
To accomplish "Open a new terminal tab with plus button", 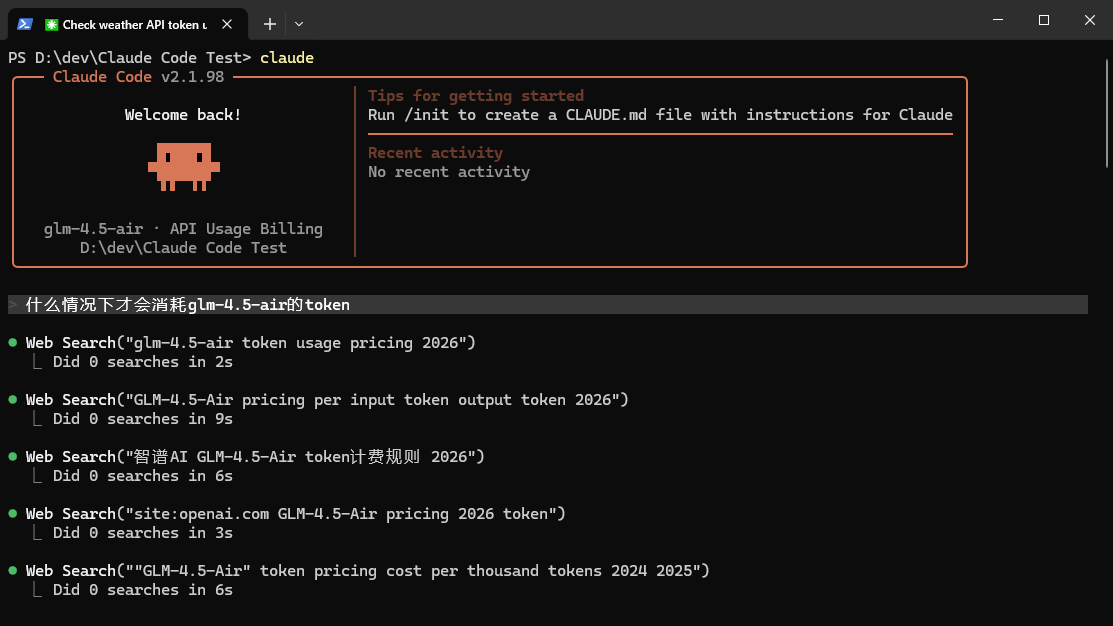I will pos(270,24).
